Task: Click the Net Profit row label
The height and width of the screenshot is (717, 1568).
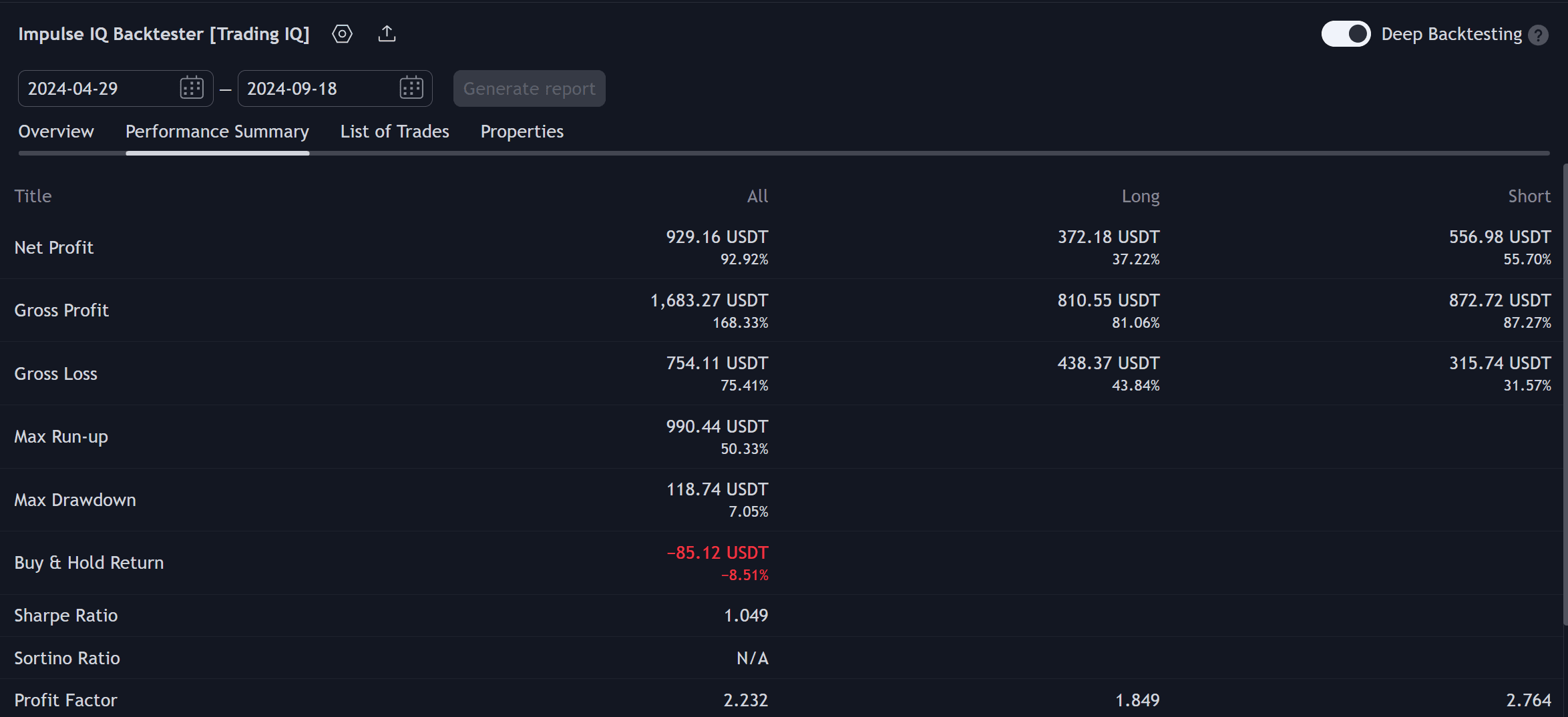Action: coord(54,248)
